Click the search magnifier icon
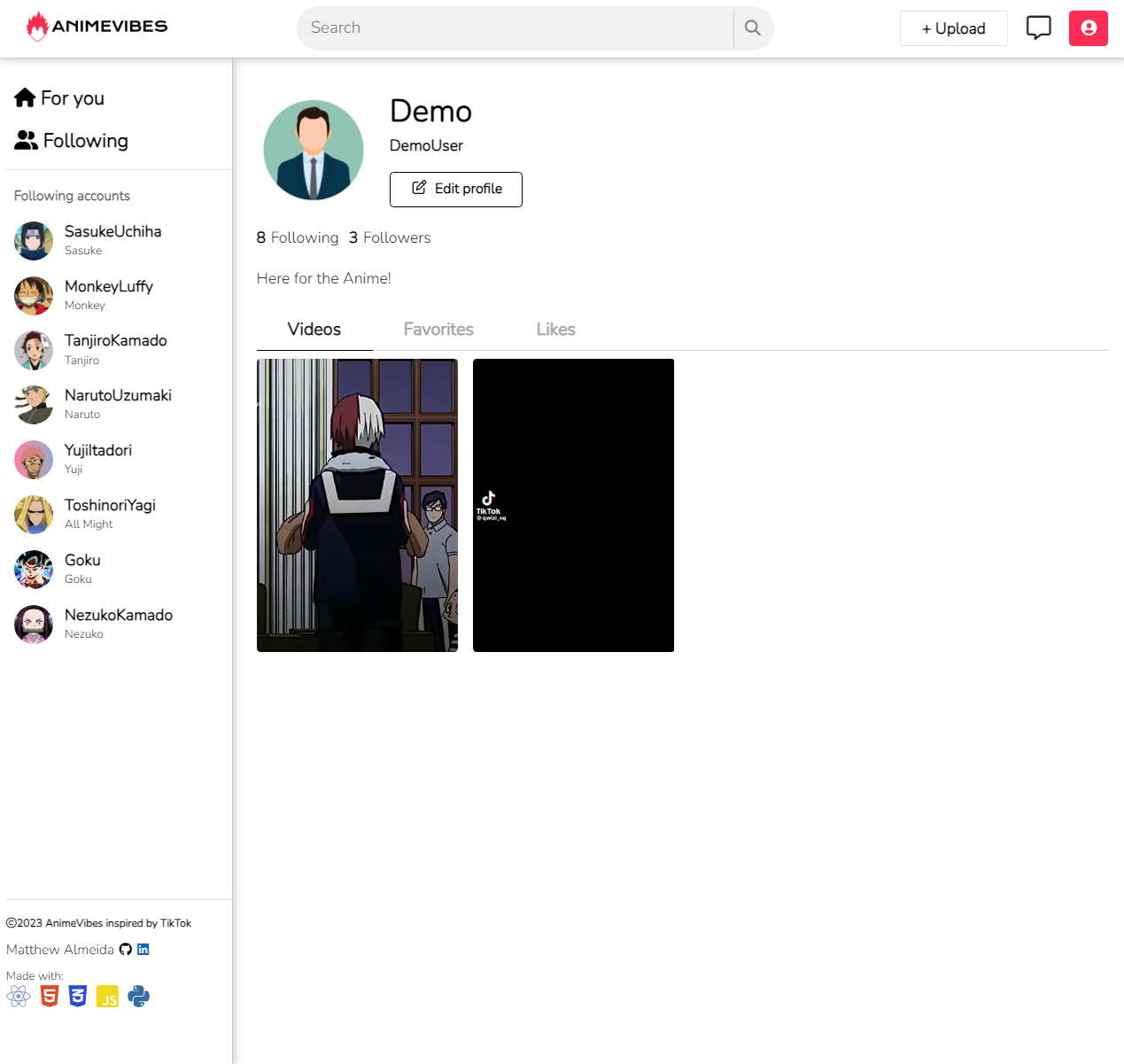 (753, 28)
